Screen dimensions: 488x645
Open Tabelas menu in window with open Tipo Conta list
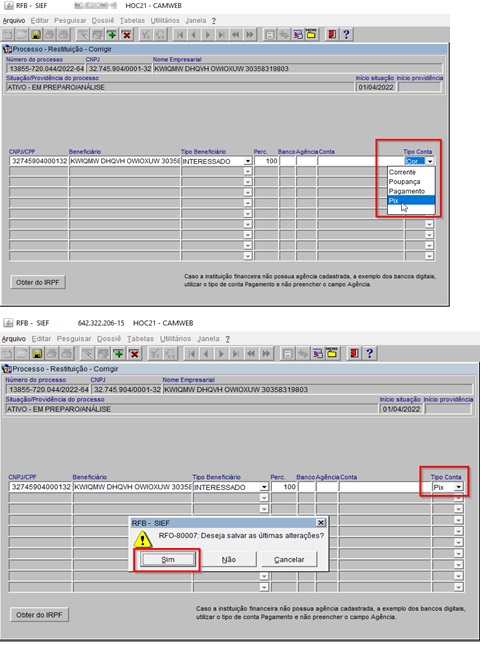[x=132, y=21]
